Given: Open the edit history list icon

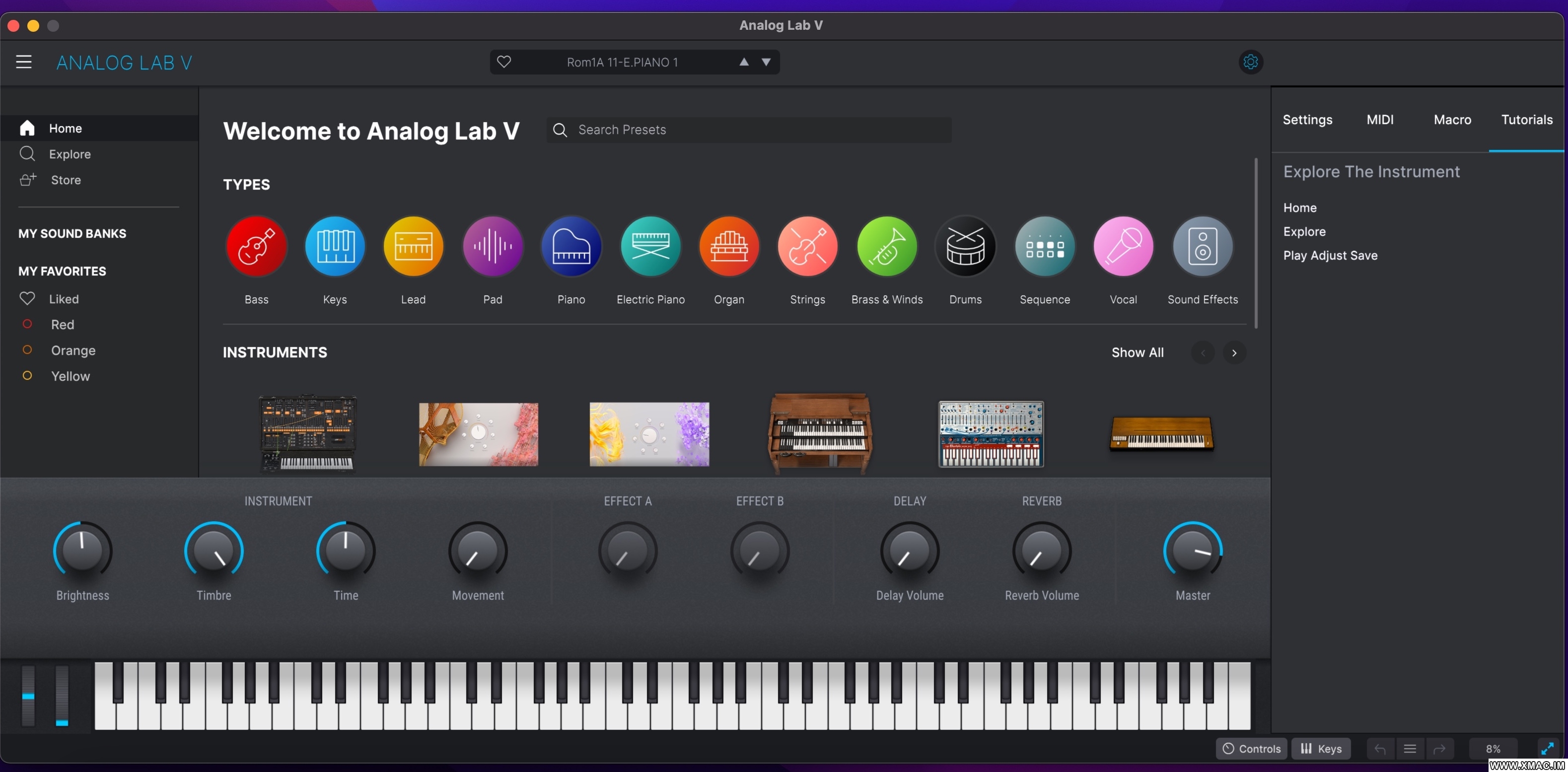Looking at the screenshot, I should tap(1410, 749).
